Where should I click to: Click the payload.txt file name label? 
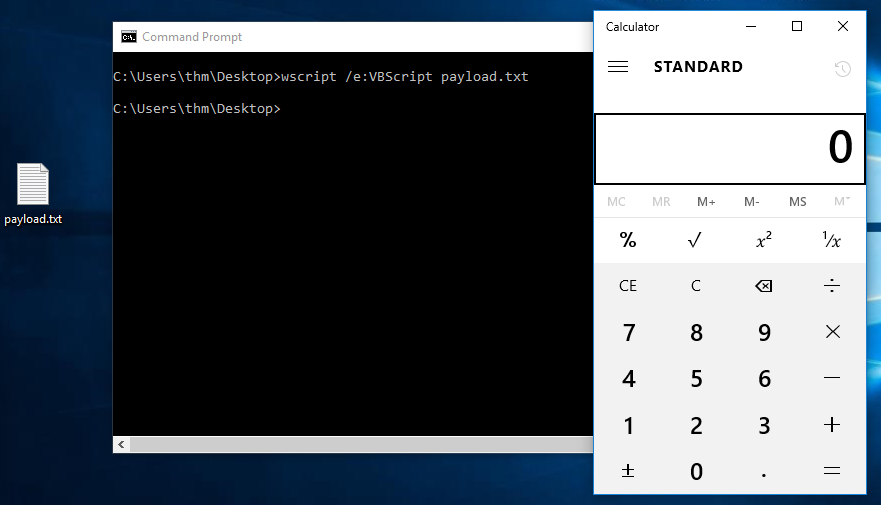[x=33, y=219]
